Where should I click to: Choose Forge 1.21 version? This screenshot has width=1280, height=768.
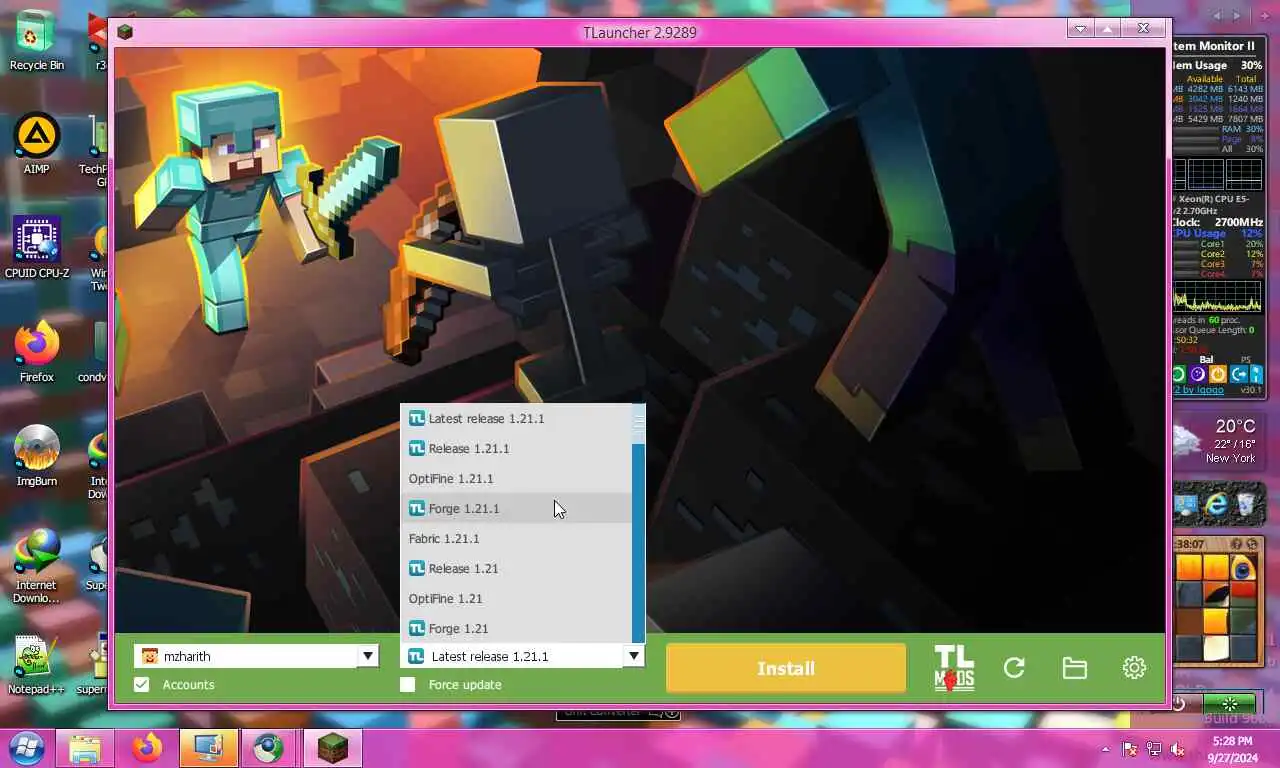[516, 628]
